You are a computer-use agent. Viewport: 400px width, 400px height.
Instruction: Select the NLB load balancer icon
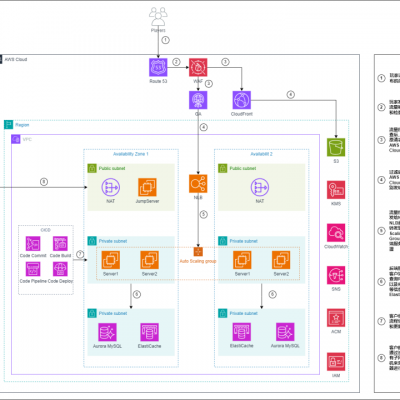[198, 184]
